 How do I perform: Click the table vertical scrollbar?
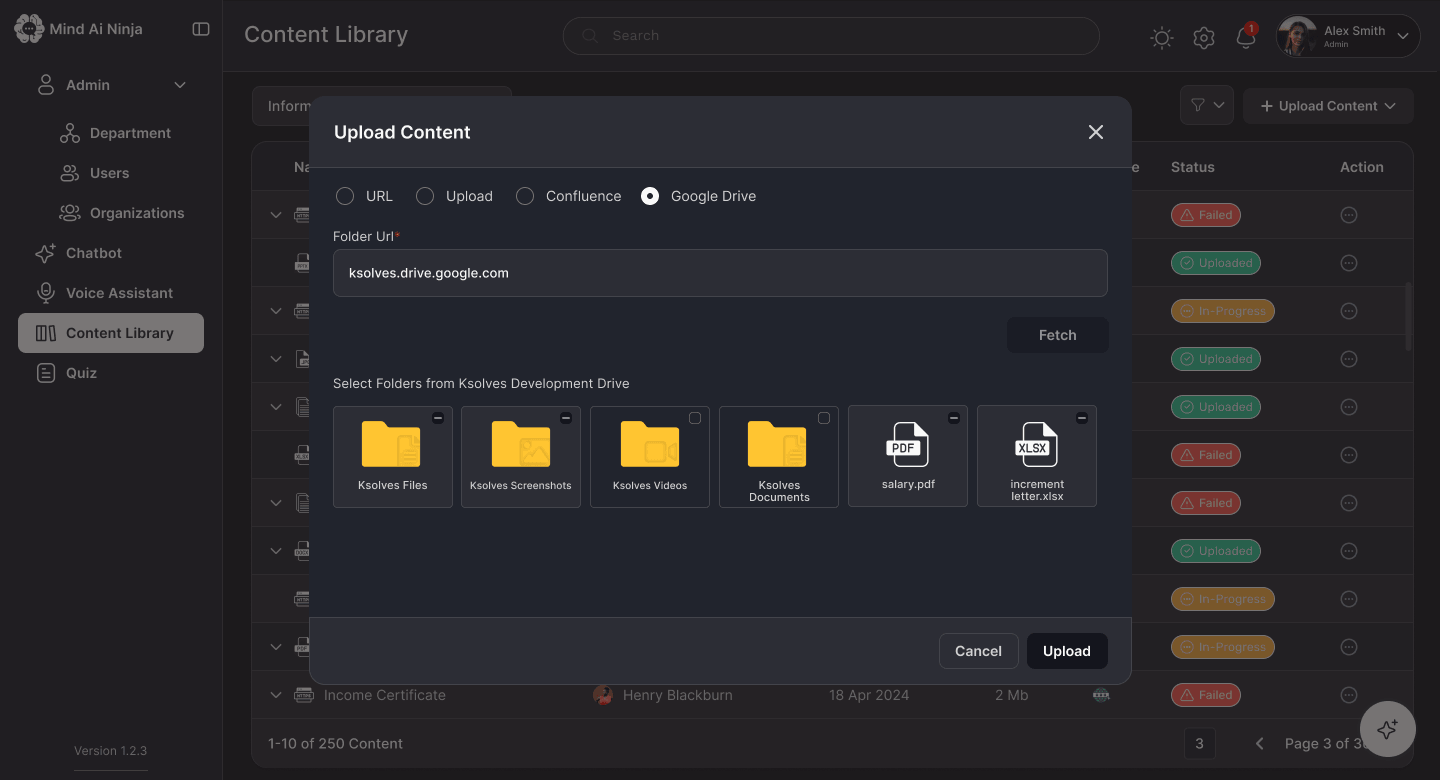click(x=1409, y=315)
